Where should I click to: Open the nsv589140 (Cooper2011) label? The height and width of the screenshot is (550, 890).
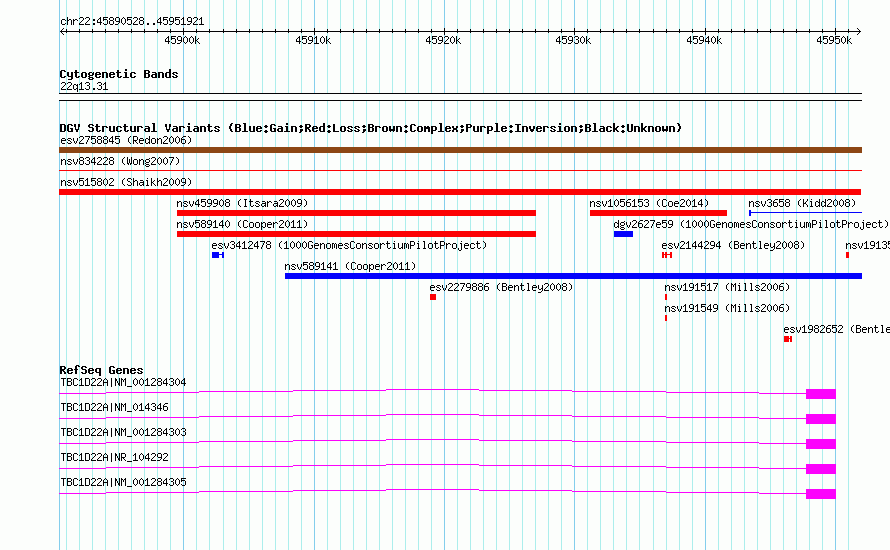point(242,224)
